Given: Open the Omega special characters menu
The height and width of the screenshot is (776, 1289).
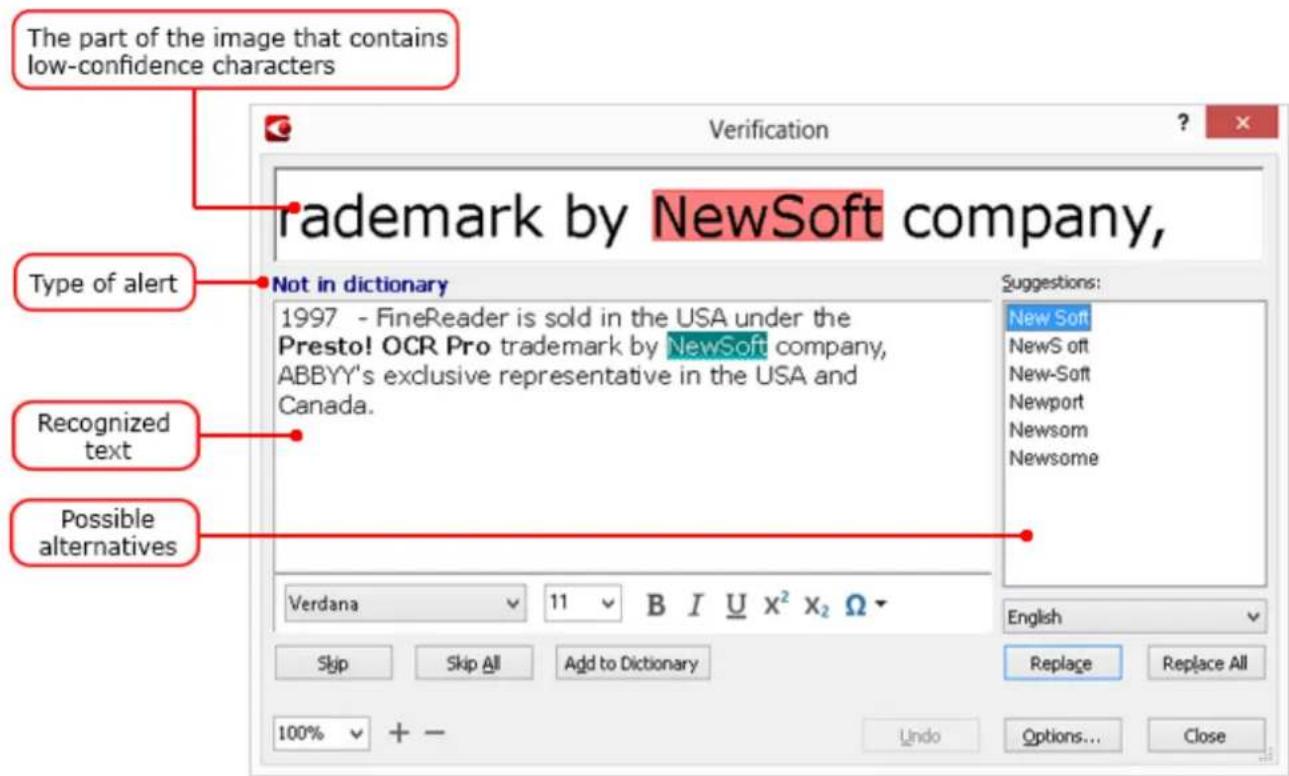Looking at the screenshot, I should point(866,605).
